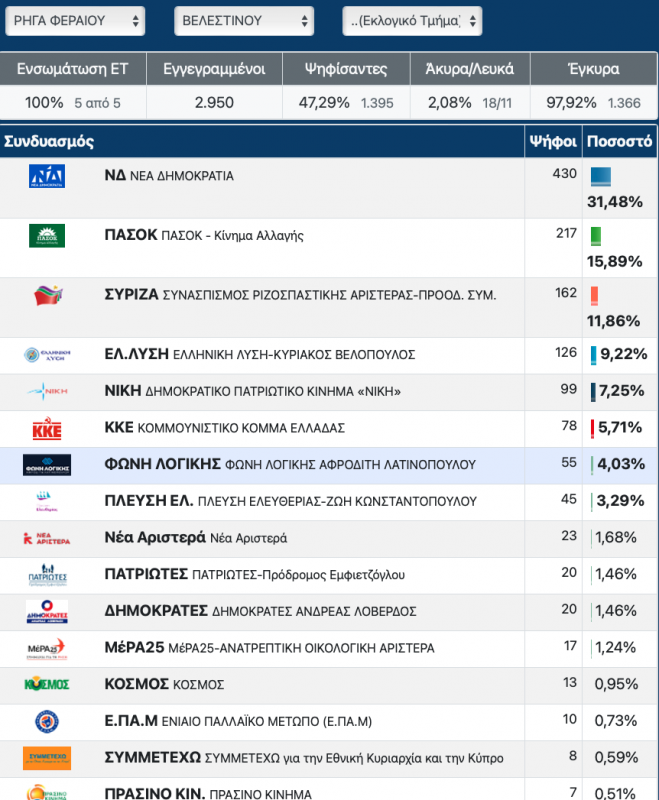The height and width of the screenshot is (800, 659).
Task: Click the Πλεύση Ελευθερίας ship logo
Action: coord(46,502)
